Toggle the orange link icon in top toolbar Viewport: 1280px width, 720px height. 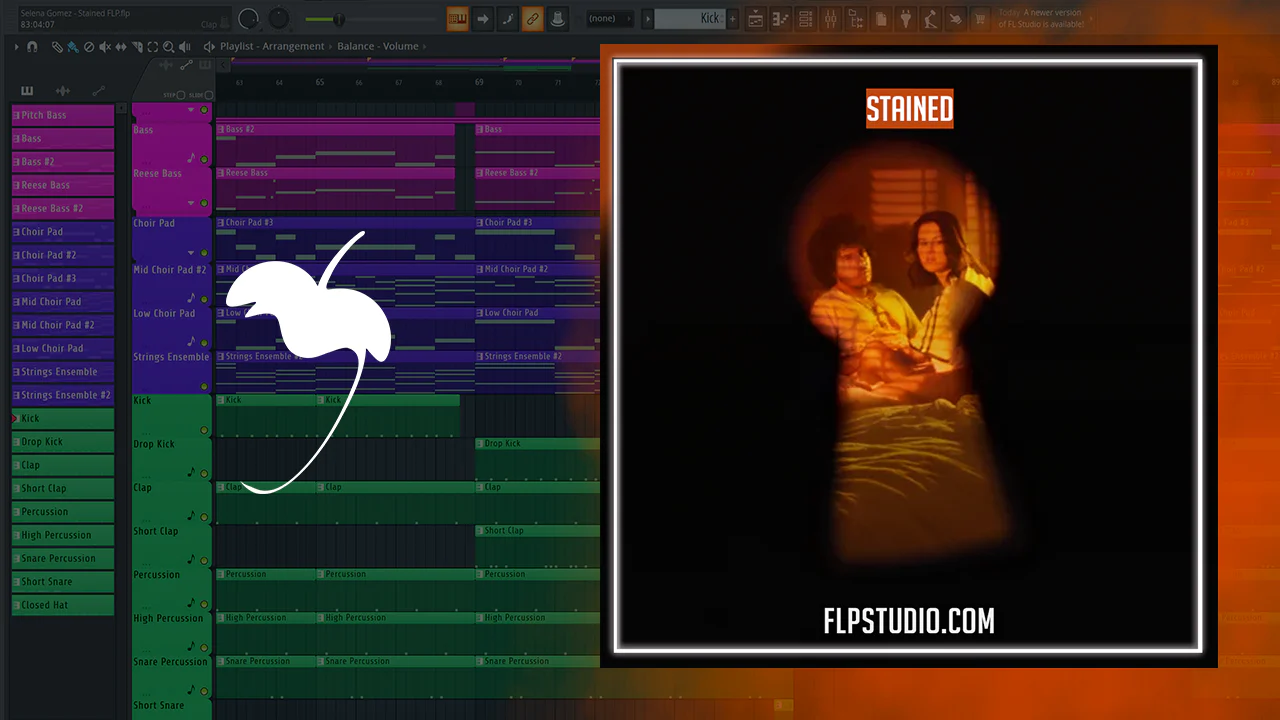click(x=533, y=19)
